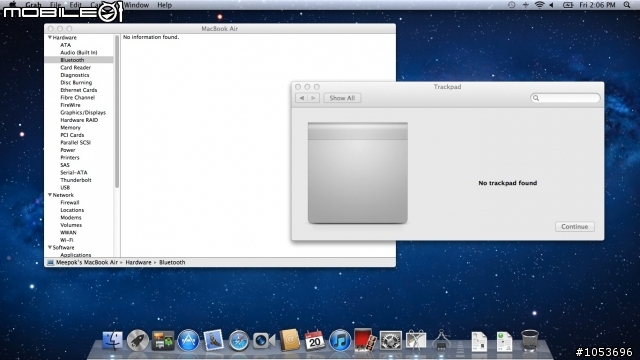Screen dimensions: 640x360
Task: Click the trackpad illustration image
Action: click(x=358, y=173)
